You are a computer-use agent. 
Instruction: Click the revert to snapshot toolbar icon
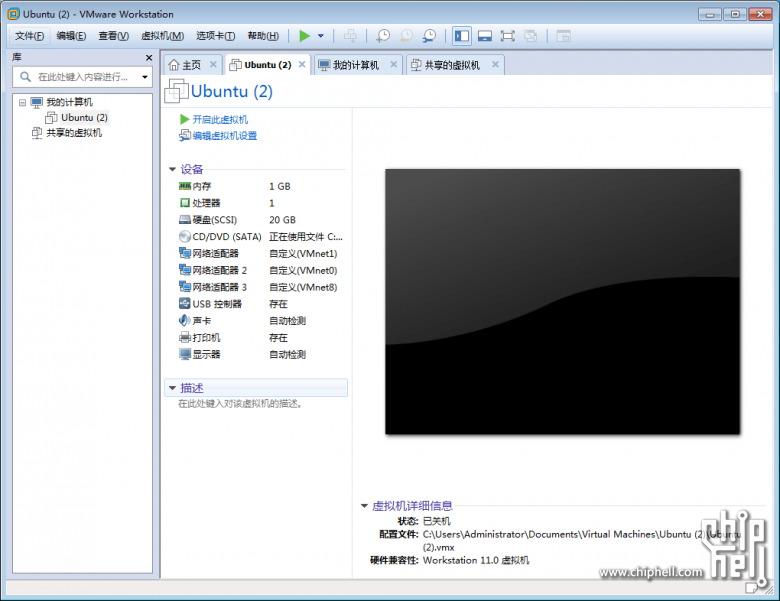tap(406, 36)
